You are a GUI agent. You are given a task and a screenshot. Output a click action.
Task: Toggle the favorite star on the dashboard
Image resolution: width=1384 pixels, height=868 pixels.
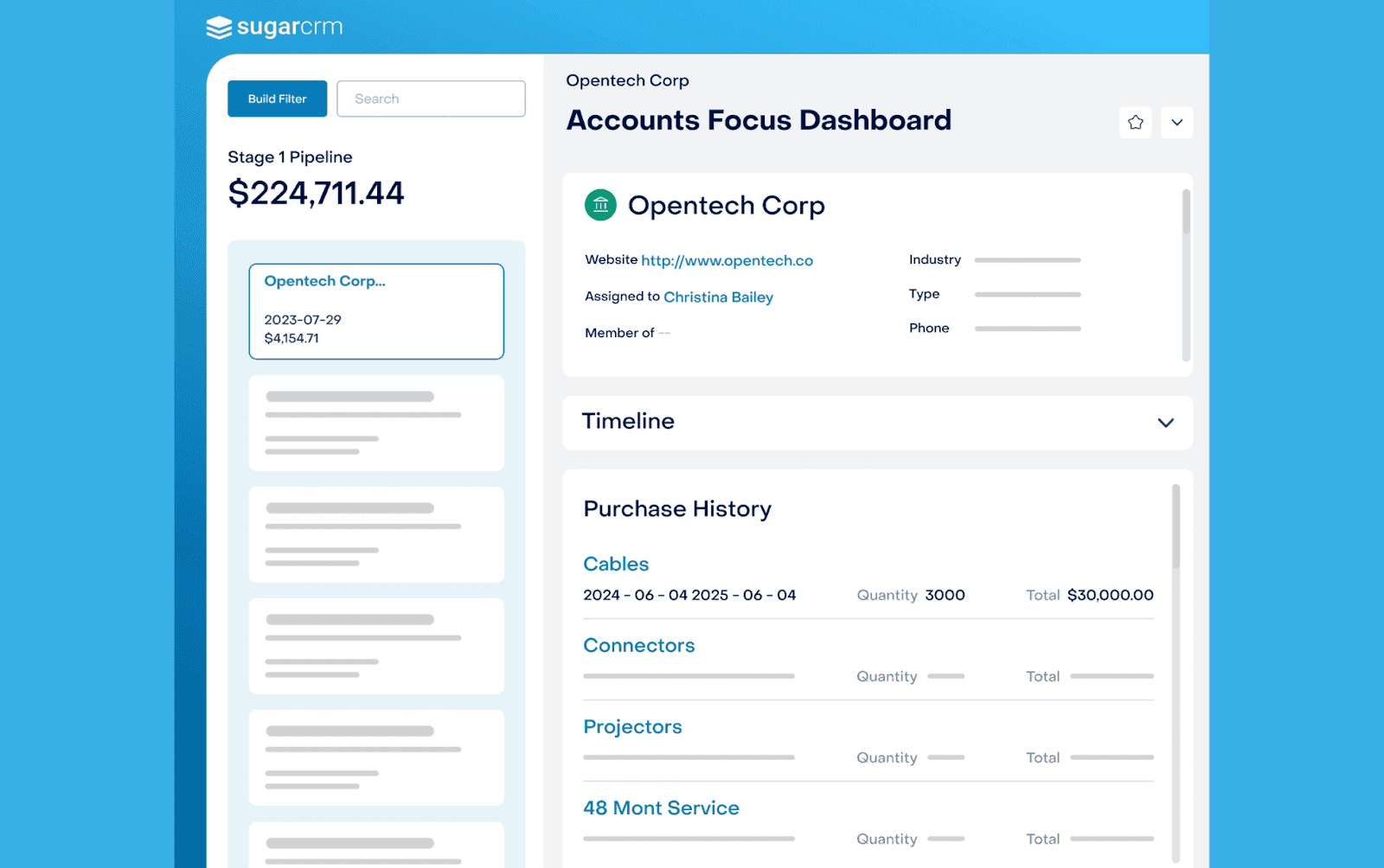1135,122
